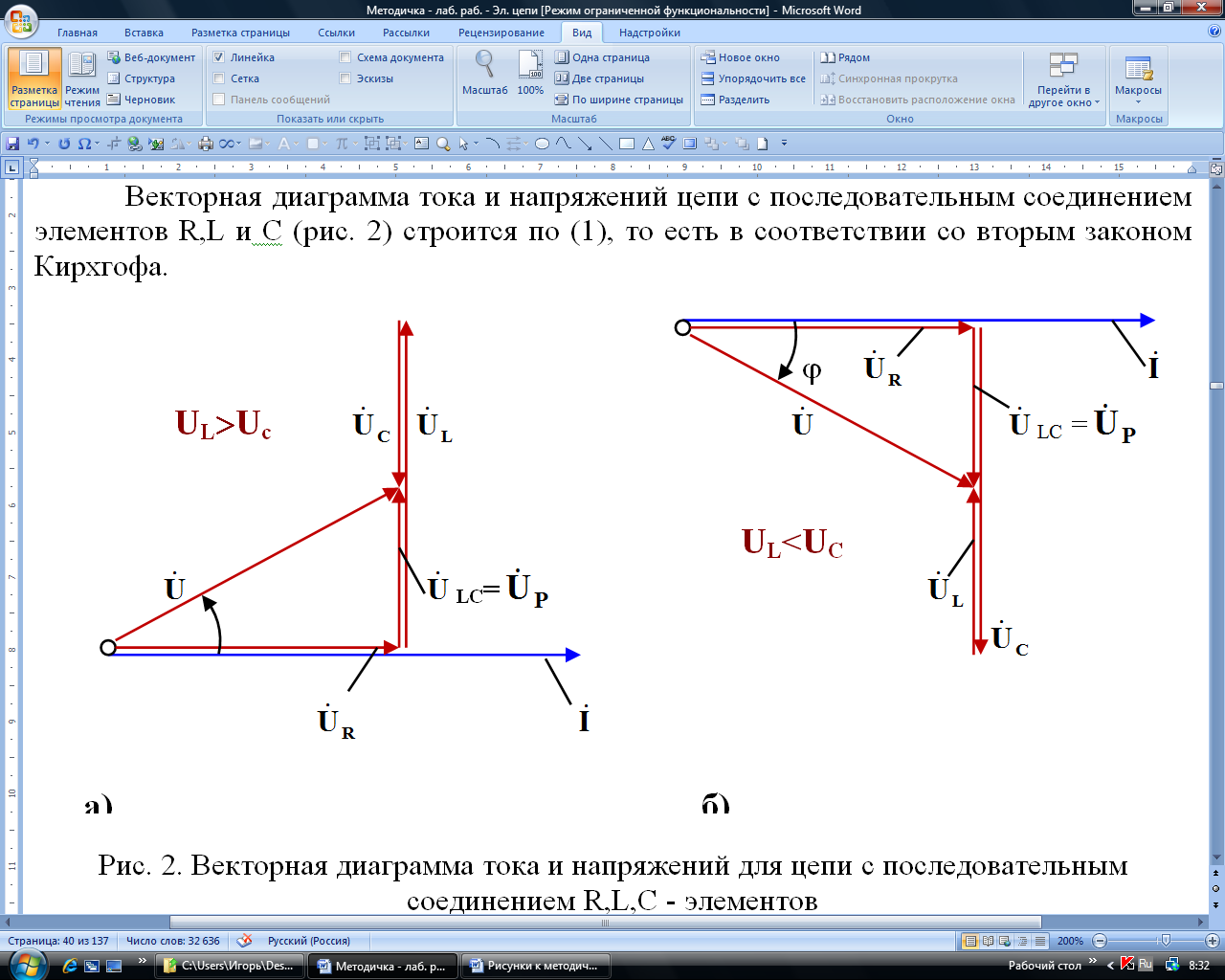The image size is (1225, 980).
Task: Open Word help question mark icon
Action: click(x=1214, y=32)
